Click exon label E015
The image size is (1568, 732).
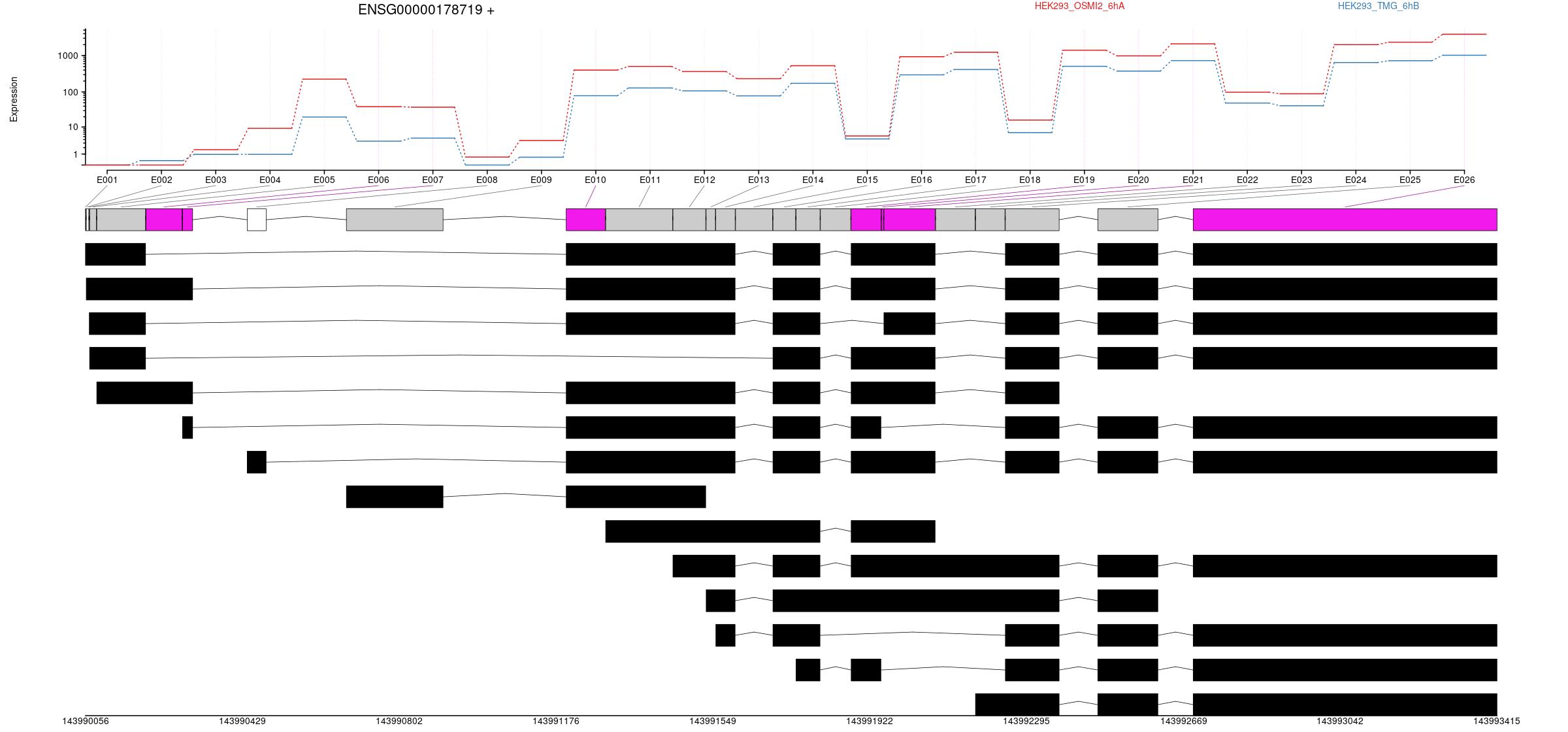(867, 180)
